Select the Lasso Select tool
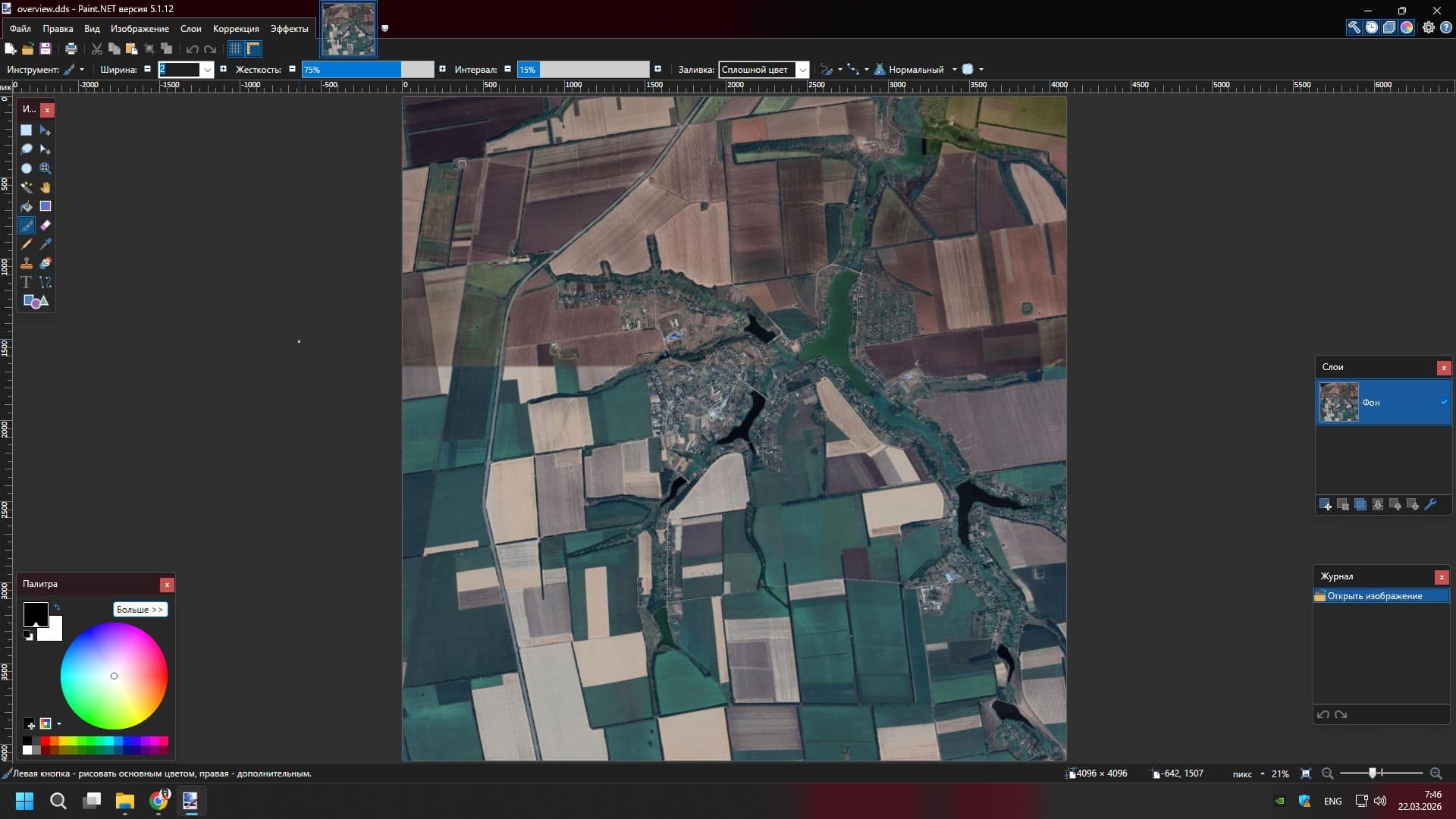This screenshot has height=819, width=1456. point(26,149)
